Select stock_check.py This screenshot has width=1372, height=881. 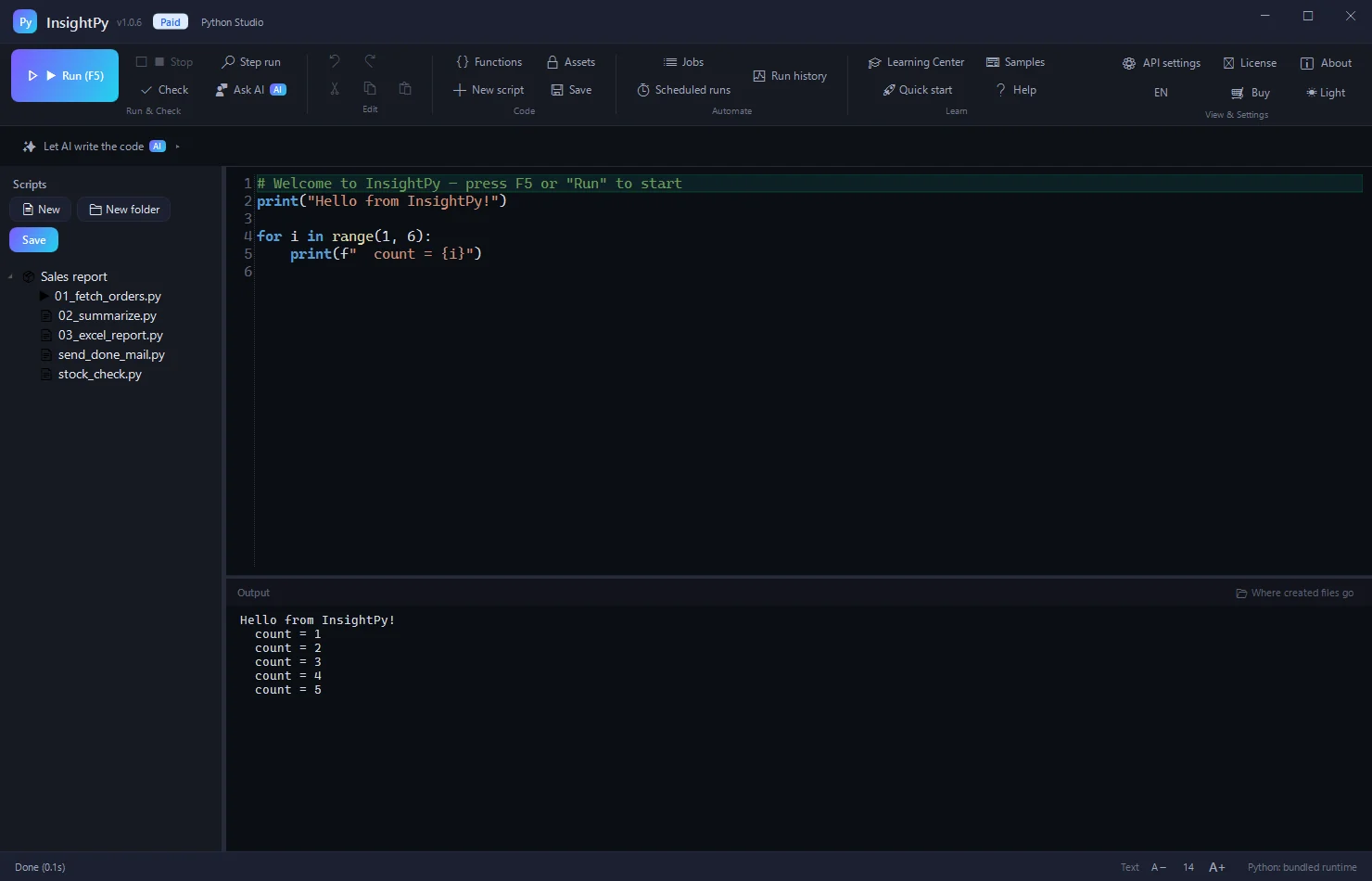pos(100,374)
